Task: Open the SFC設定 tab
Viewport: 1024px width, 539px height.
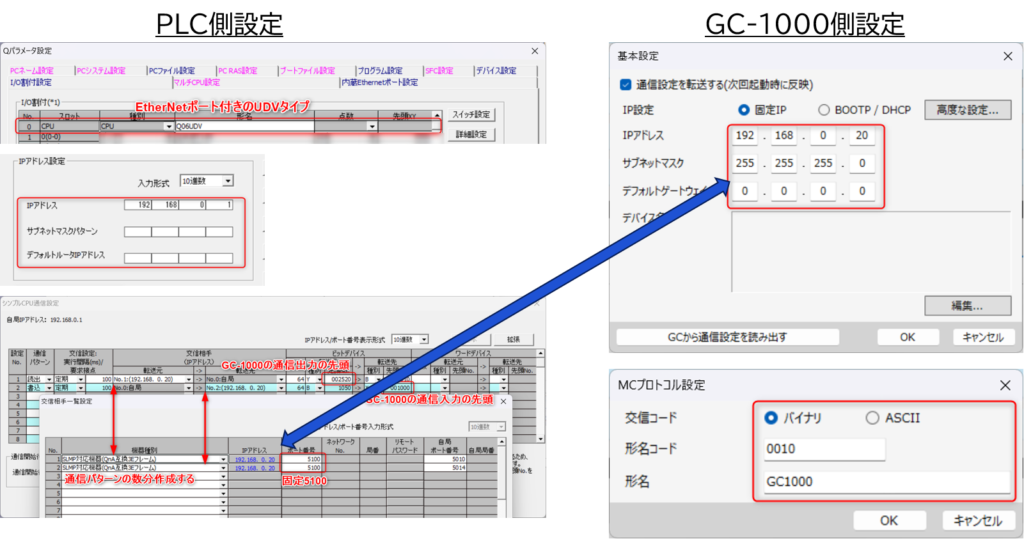Action: pos(439,71)
